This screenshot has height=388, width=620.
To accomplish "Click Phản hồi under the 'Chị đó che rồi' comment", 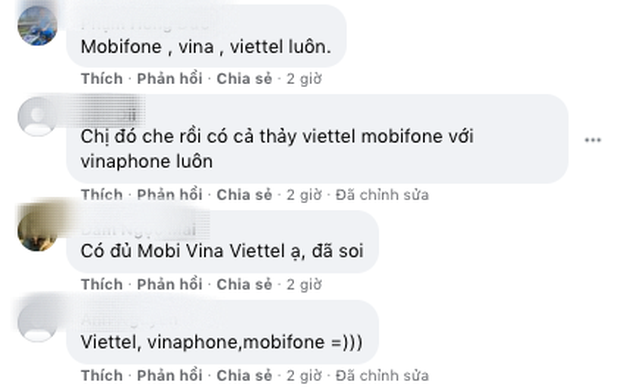I will tap(170, 195).
